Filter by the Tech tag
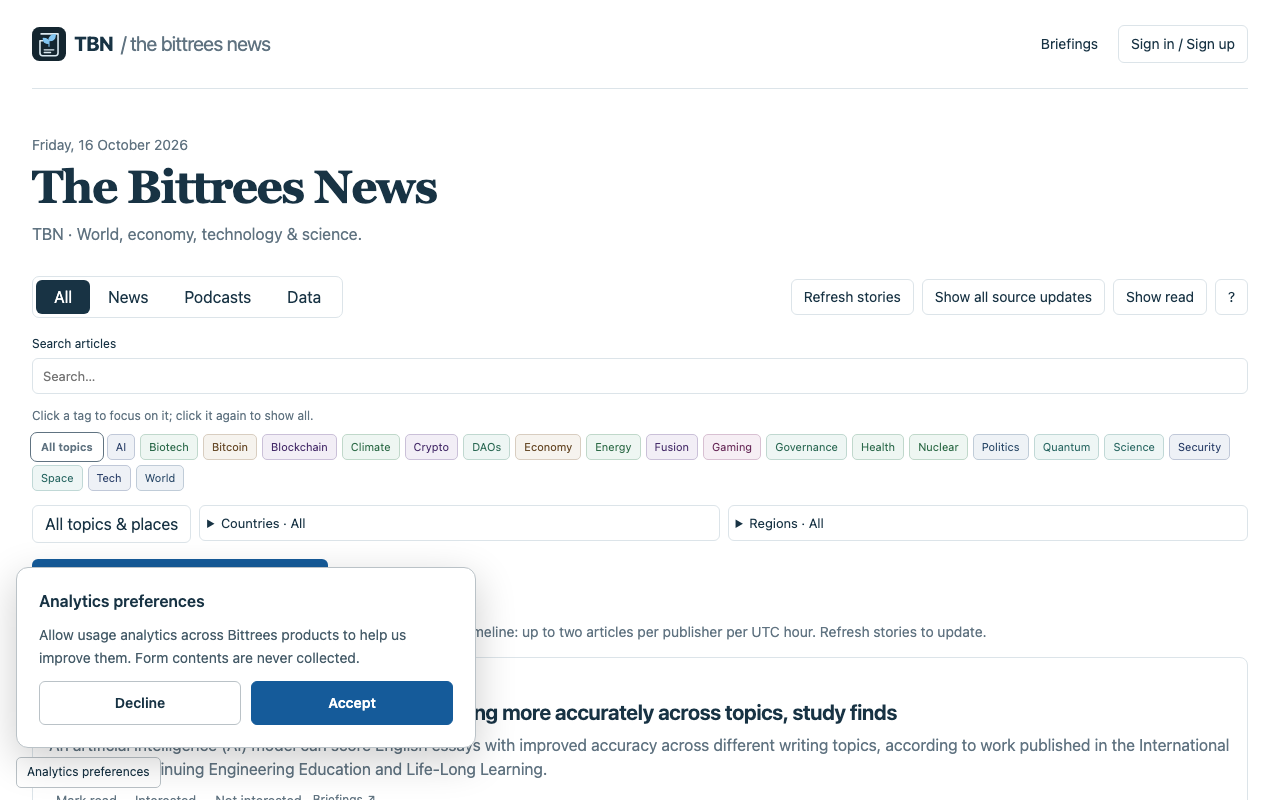The image size is (1280, 800). tap(109, 478)
